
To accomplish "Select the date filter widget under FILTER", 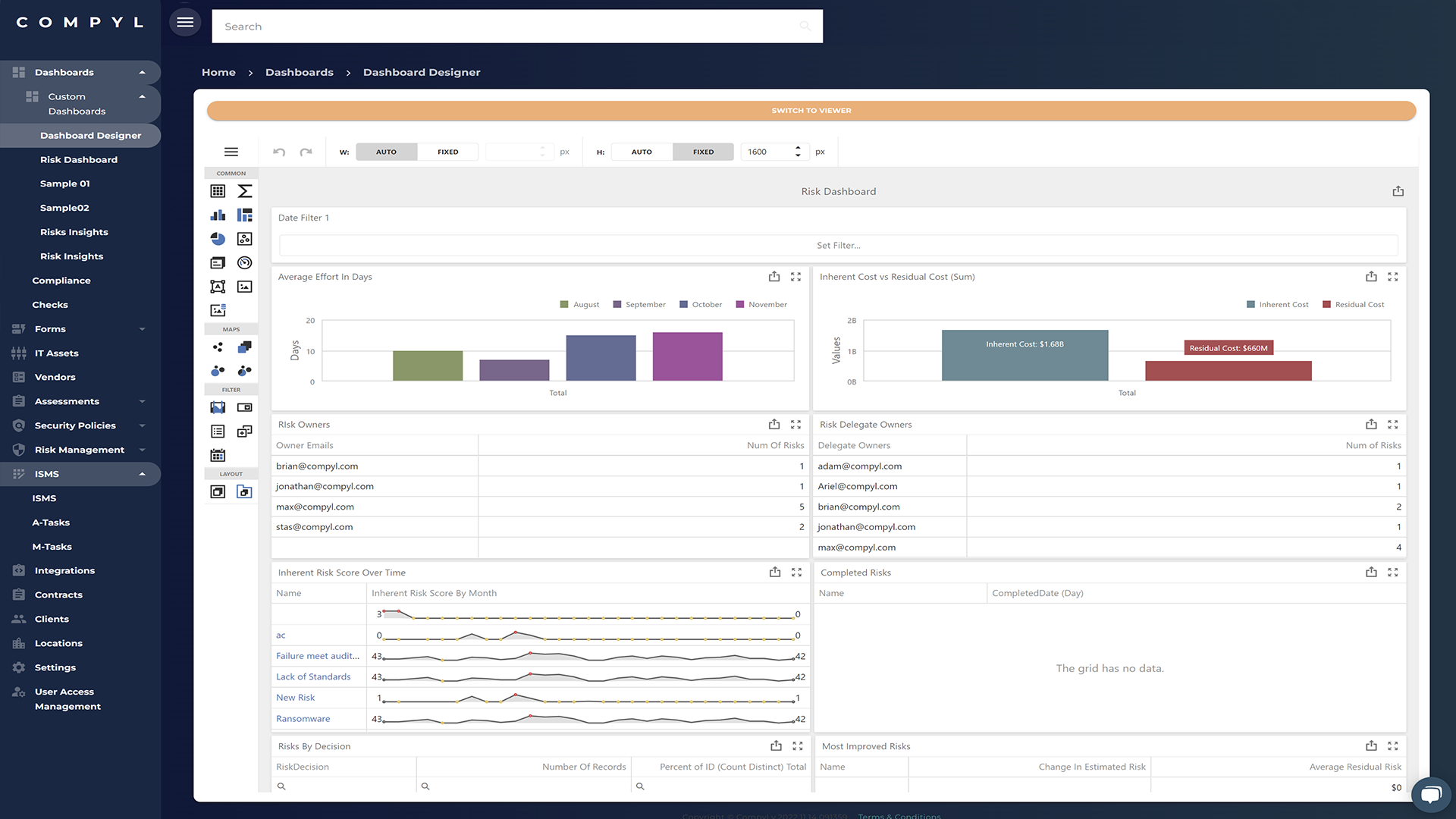I will coord(218,455).
